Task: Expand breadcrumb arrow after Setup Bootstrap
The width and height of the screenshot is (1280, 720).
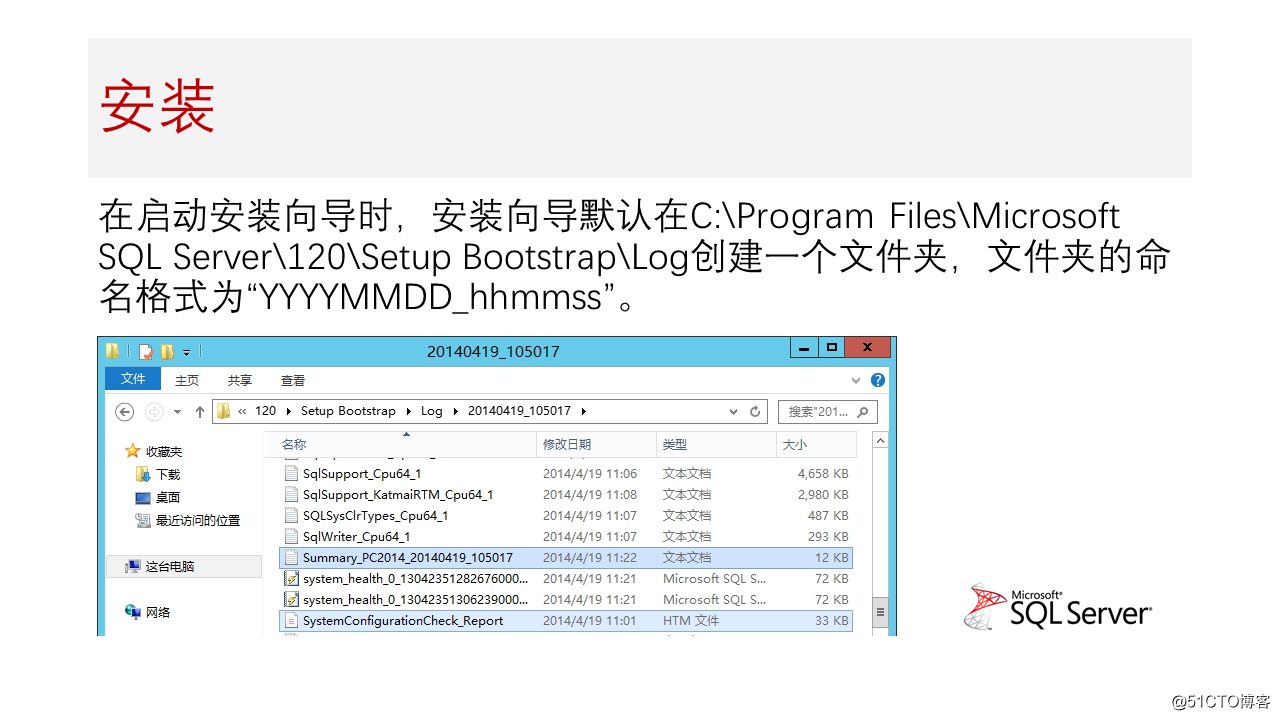Action: 410,411
